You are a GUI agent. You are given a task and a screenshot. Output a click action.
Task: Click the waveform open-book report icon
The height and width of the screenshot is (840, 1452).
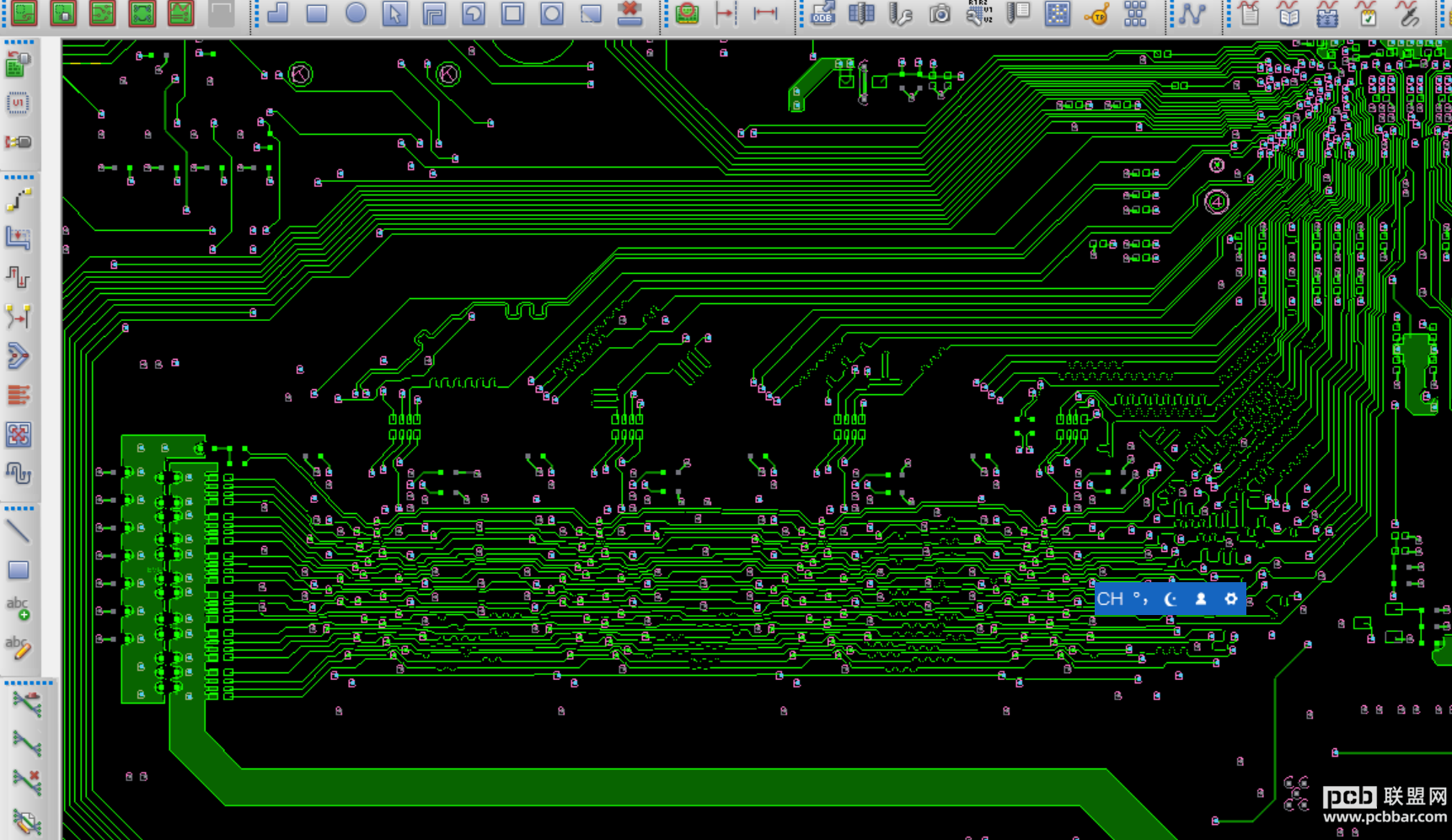pos(1289,13)
